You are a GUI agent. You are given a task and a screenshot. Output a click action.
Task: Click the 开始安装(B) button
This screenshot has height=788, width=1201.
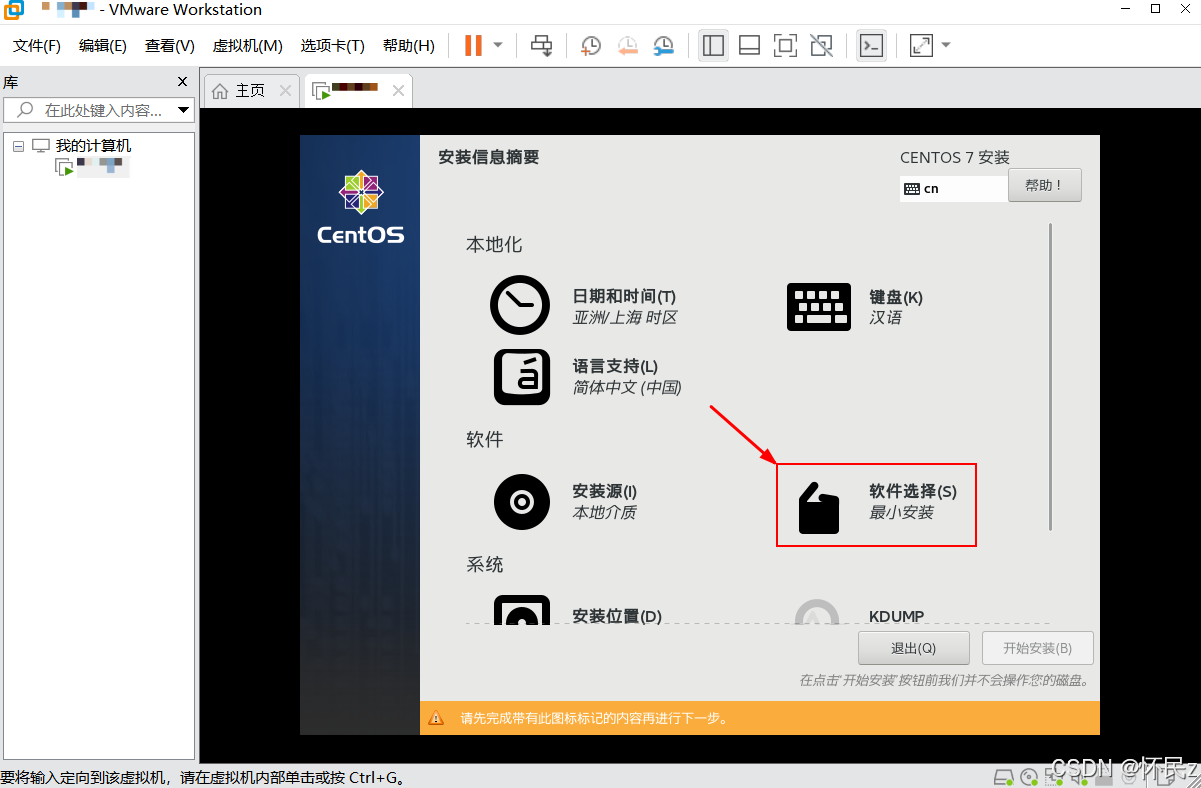pyautogui.click(x=1037, y=648)
